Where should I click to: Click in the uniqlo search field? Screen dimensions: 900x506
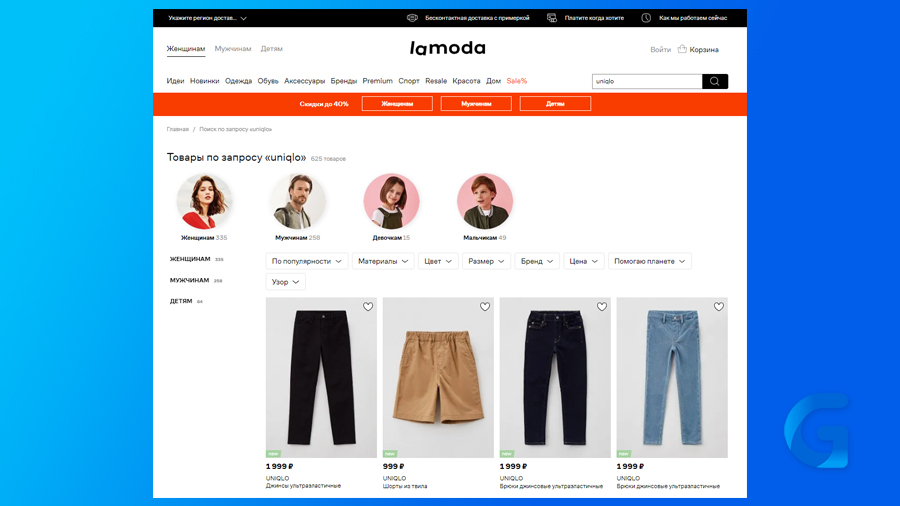[x=647, y=81]
